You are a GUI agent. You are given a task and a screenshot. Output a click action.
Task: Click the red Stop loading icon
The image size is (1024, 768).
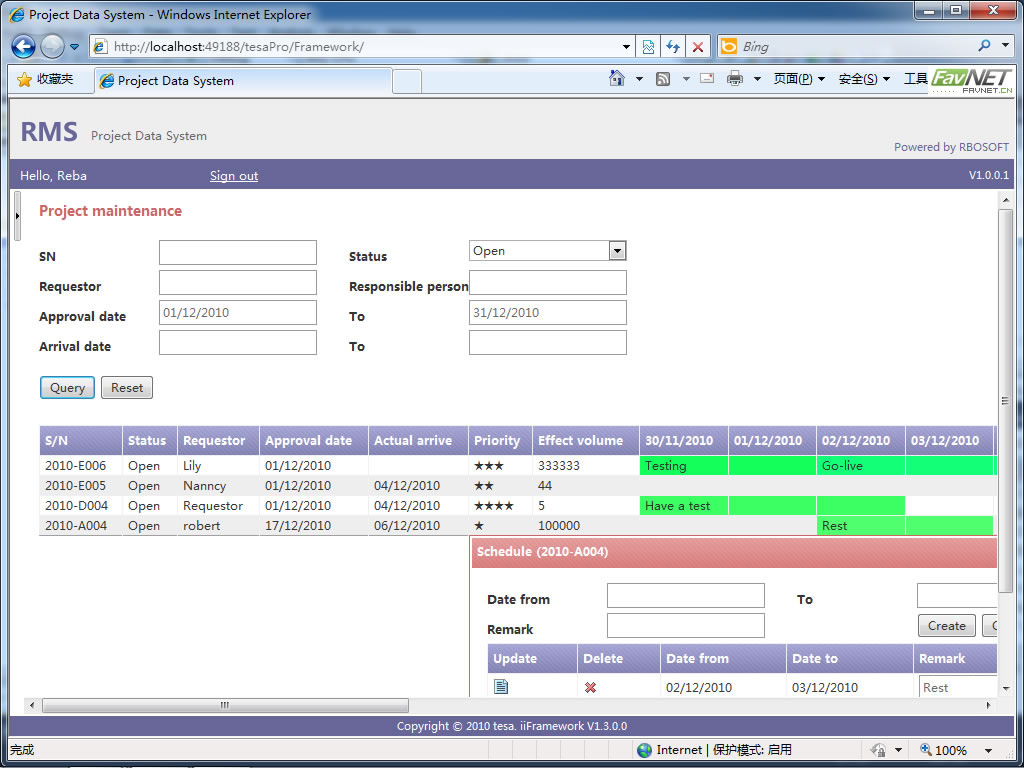(697, 46)
